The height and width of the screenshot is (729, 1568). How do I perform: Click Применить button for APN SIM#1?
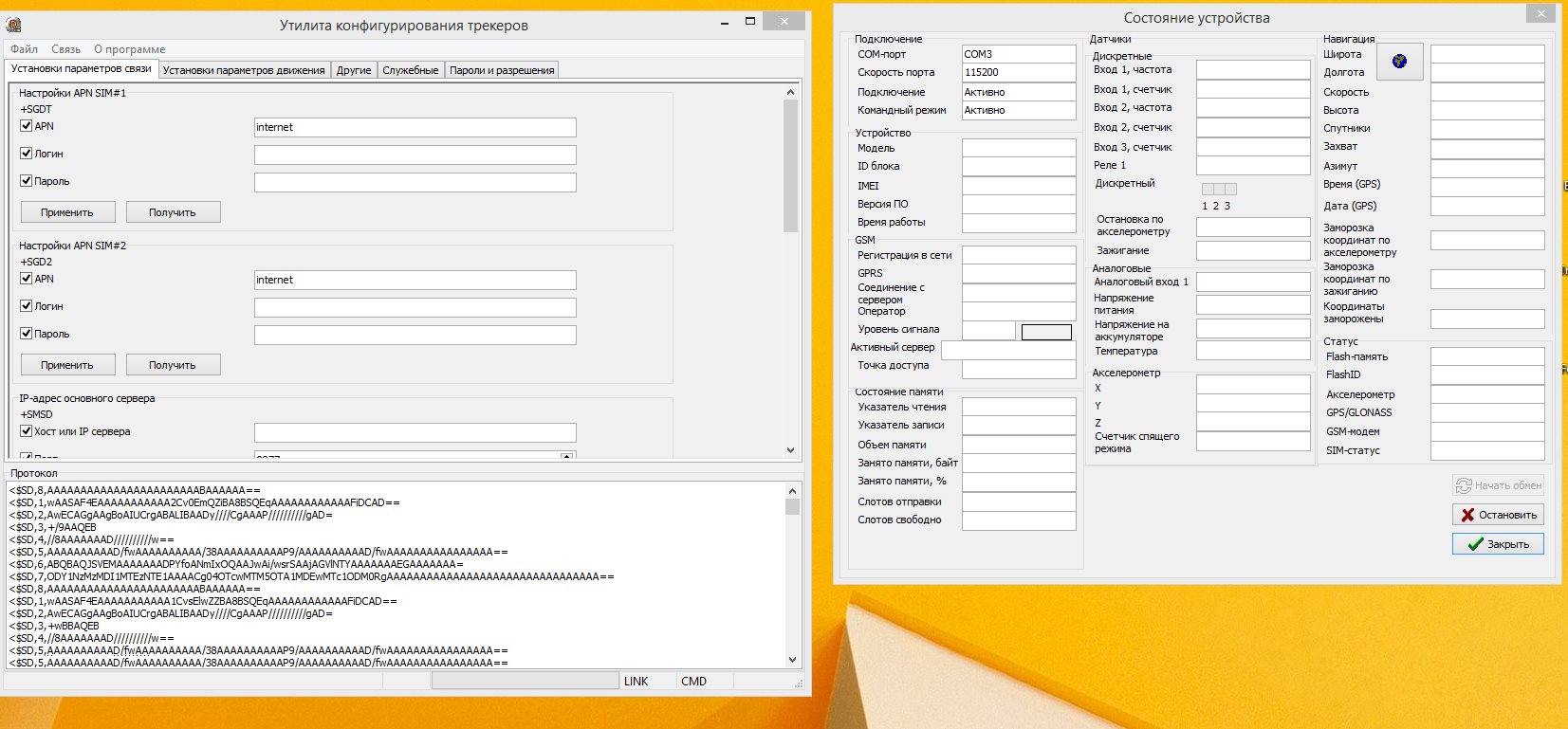click(67, 212)
